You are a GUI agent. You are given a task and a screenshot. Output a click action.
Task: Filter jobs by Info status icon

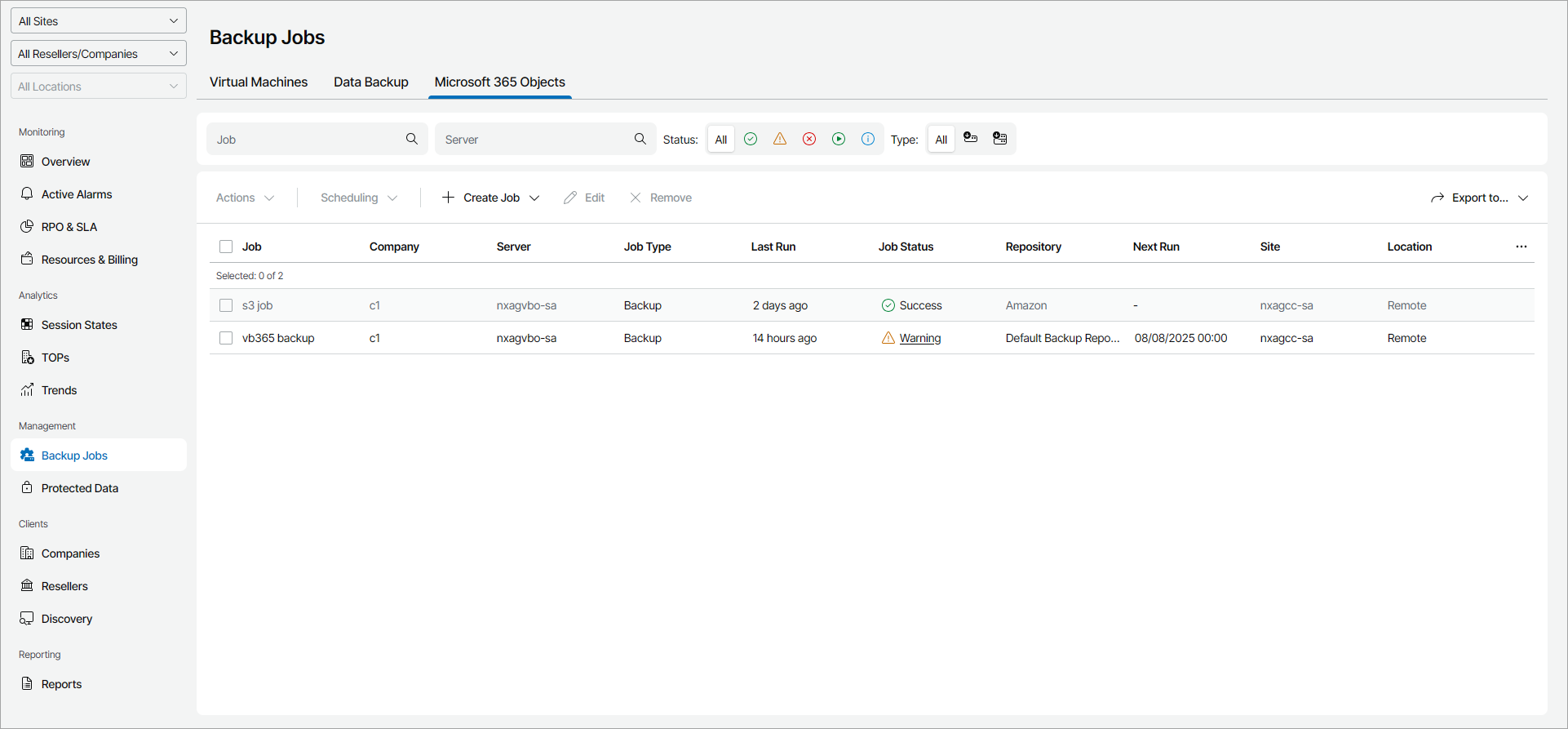[868, 139]
